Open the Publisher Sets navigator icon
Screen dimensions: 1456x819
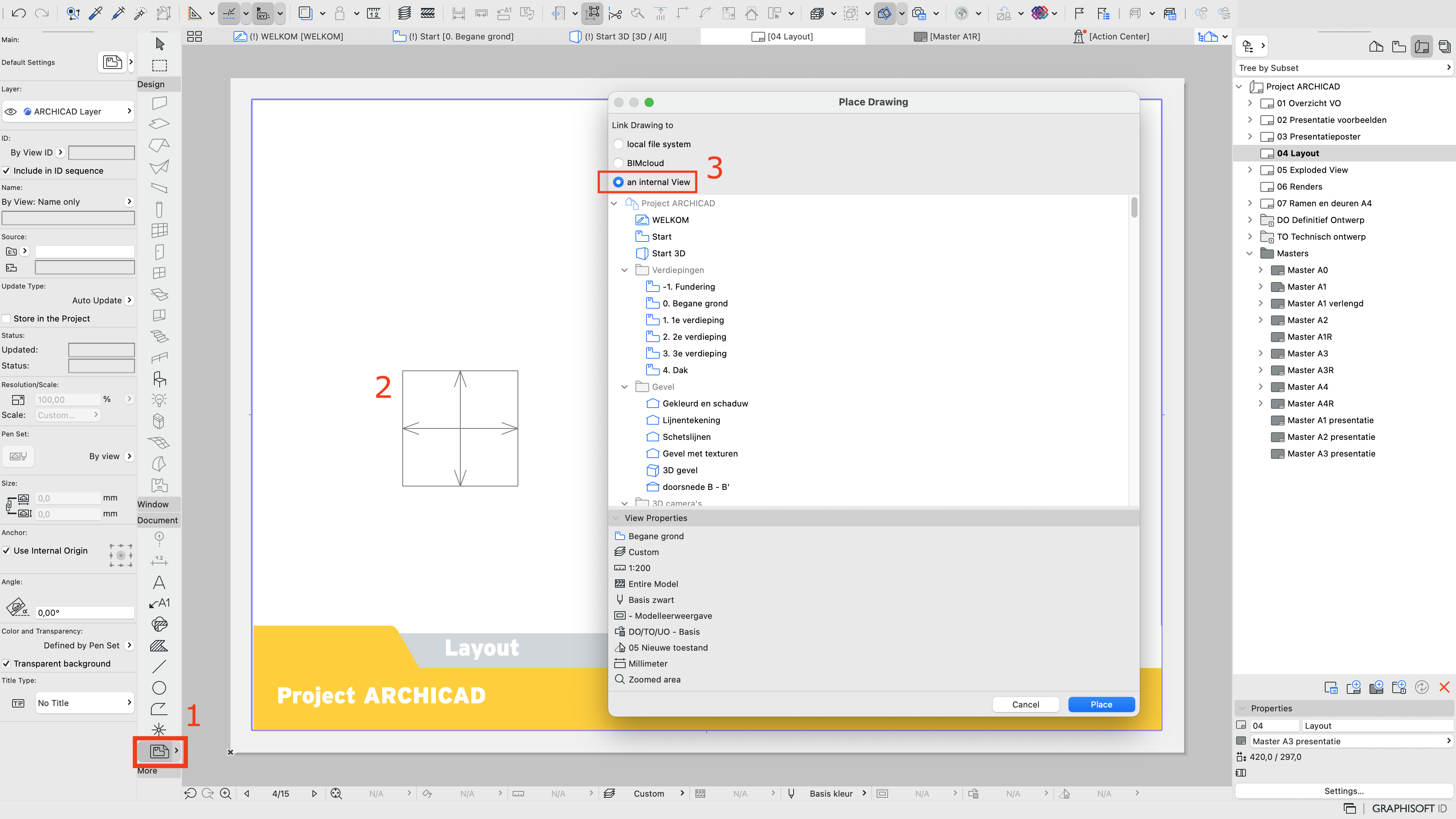1444,46
